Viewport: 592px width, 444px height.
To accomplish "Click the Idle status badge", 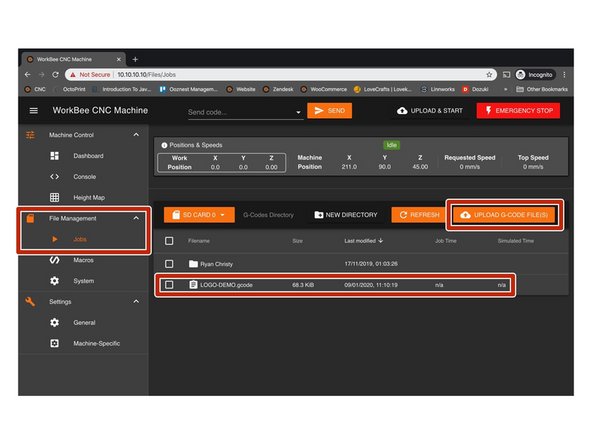I will tap(392, 145).
